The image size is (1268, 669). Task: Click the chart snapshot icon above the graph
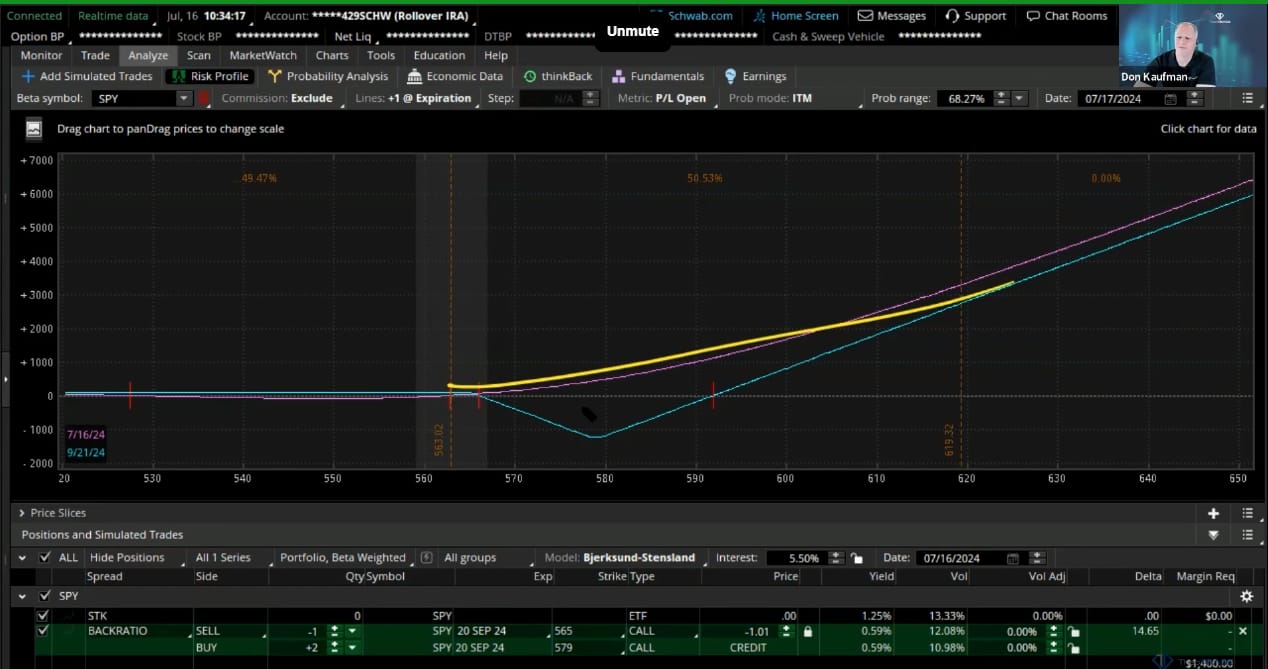(x=34, y=129)
